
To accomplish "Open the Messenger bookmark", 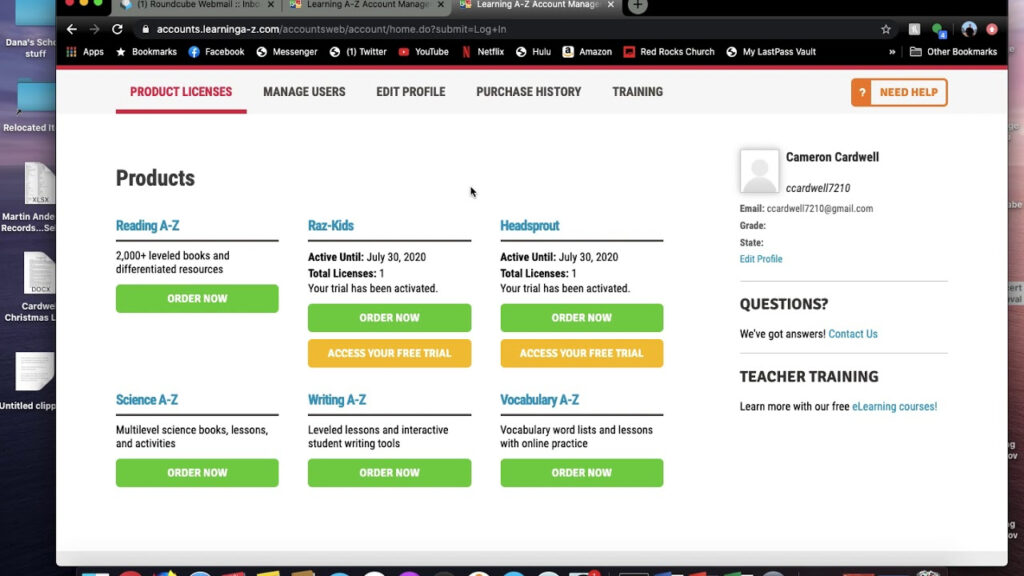I will 287,52.
